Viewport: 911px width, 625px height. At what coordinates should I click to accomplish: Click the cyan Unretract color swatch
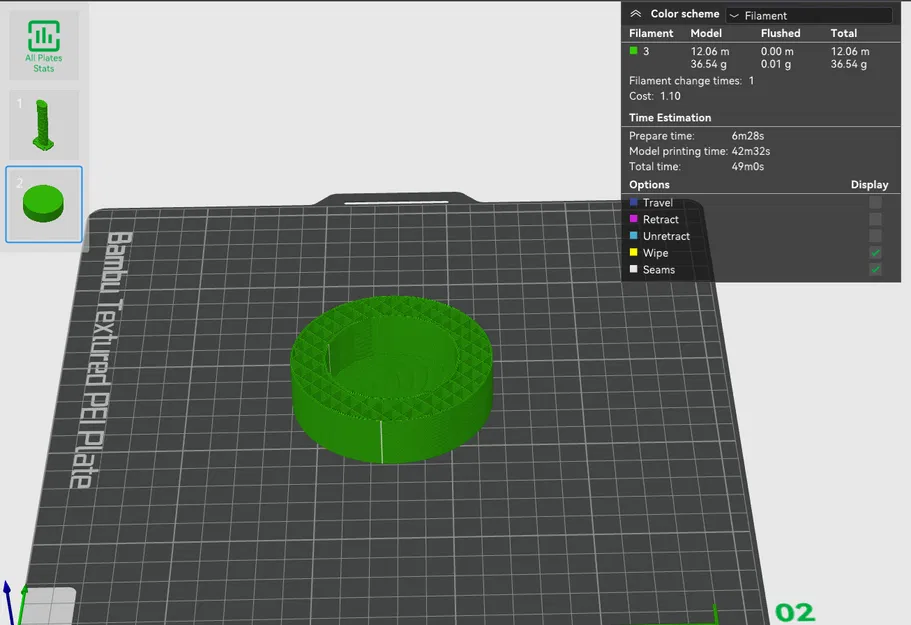point(633,236)
